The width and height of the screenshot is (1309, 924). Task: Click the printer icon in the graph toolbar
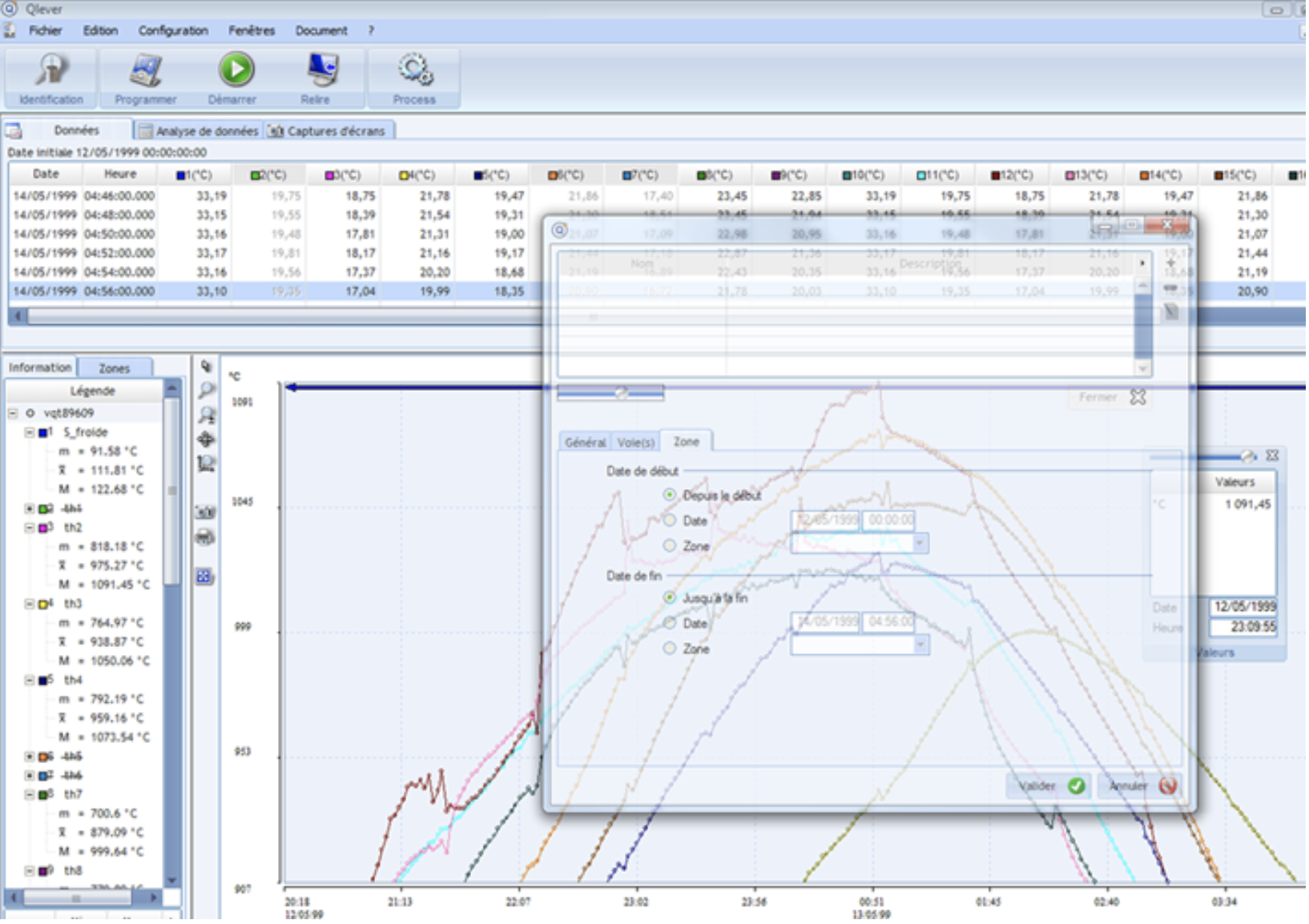pos(205,537)
